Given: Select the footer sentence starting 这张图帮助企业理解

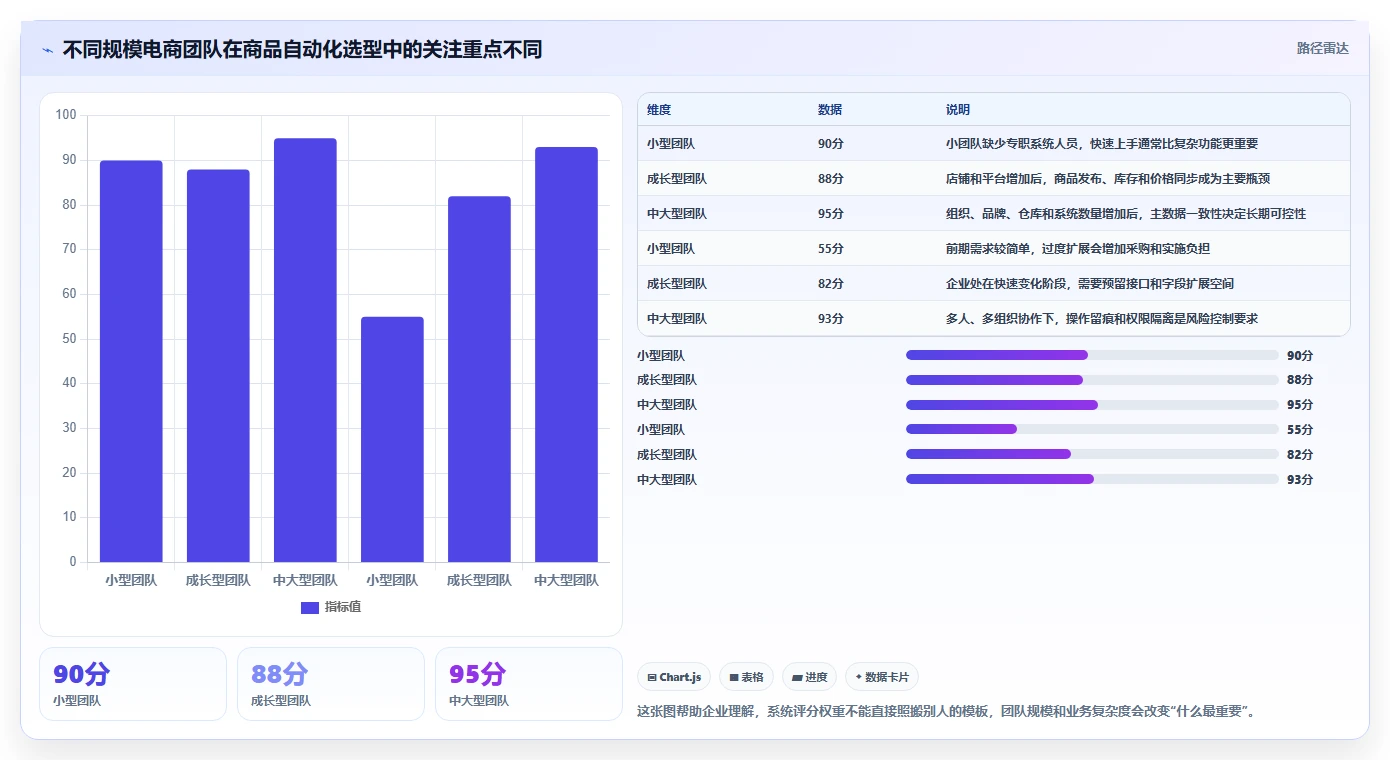Looking at the screenshot, I should [x=946, y=712].
